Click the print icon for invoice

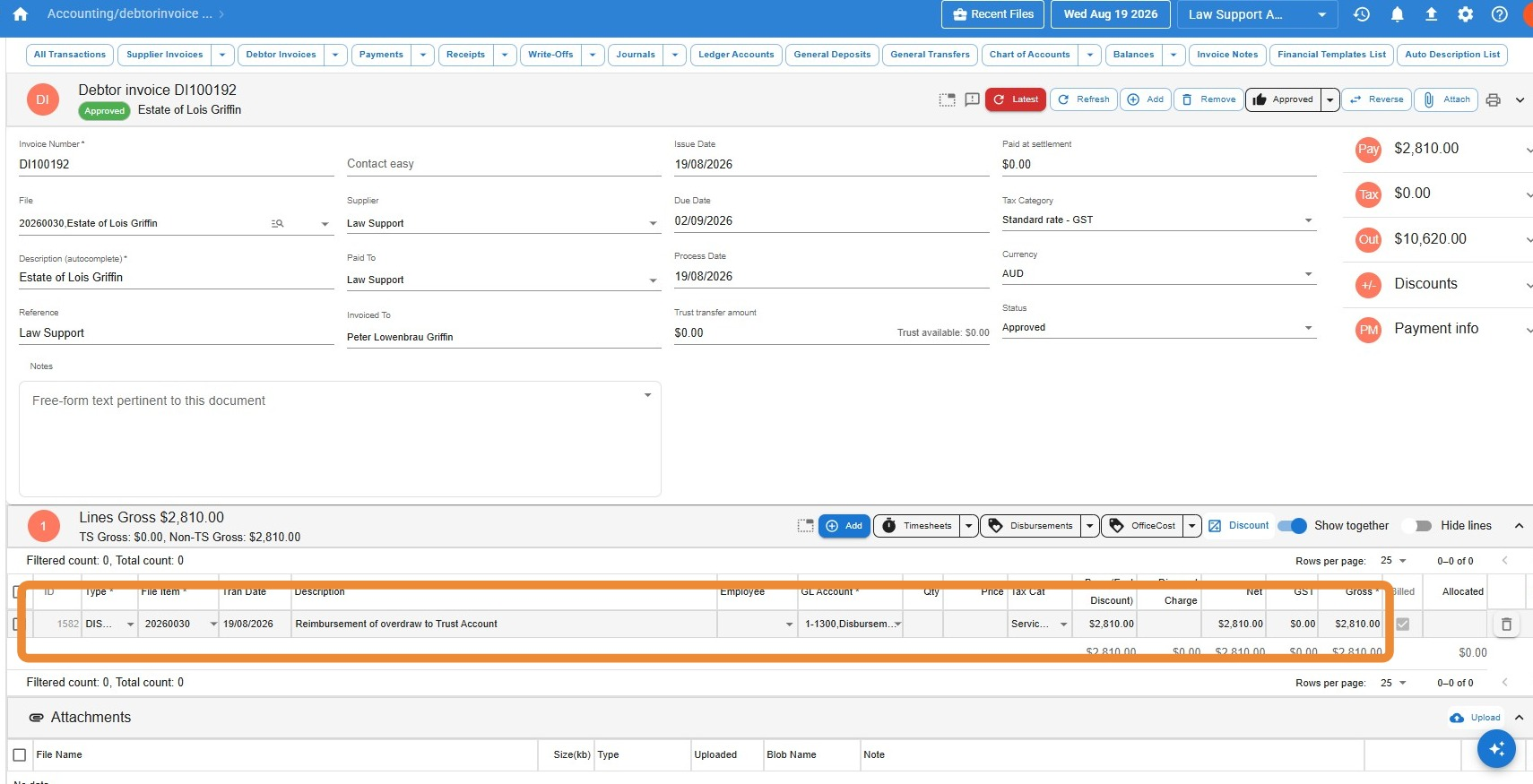(x=1493, y=99)
